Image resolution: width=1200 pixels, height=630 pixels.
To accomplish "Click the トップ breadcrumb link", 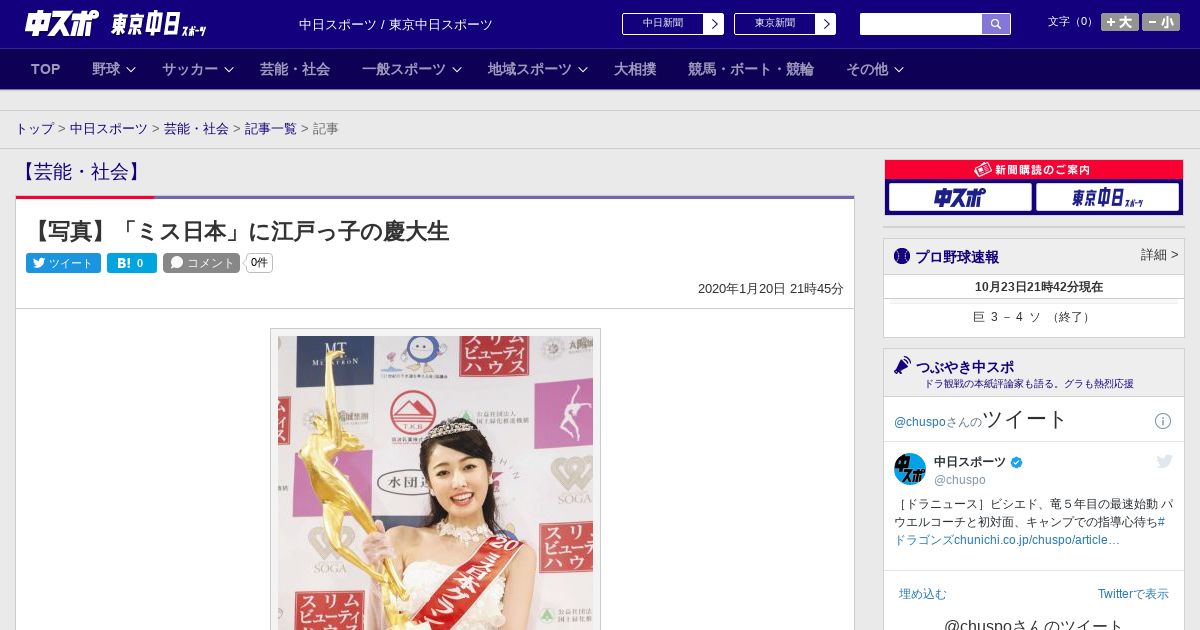I will 34,129.
